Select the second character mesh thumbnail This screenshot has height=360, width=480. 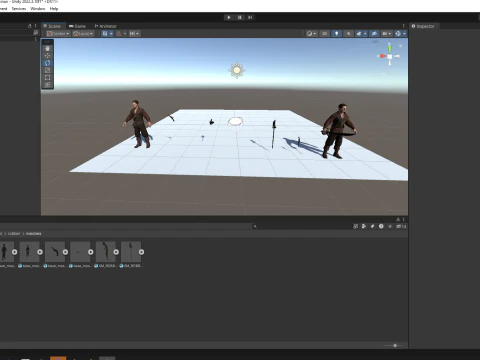(x=29, y=252)
